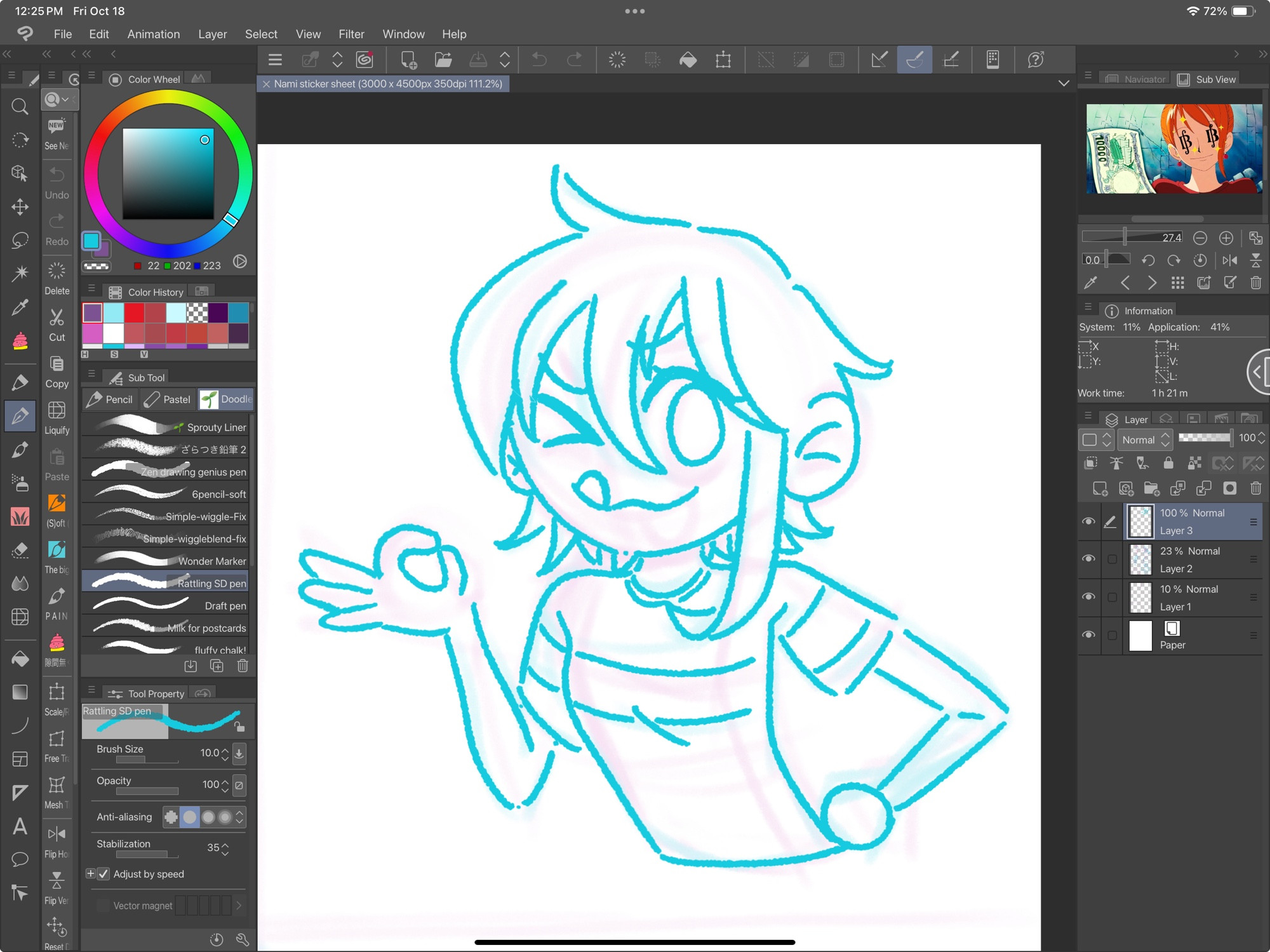Click the Scale/Rotate transform icon in command bar
The height and width of the screenshot is (952, 1270).
click(x=723, y=60)
